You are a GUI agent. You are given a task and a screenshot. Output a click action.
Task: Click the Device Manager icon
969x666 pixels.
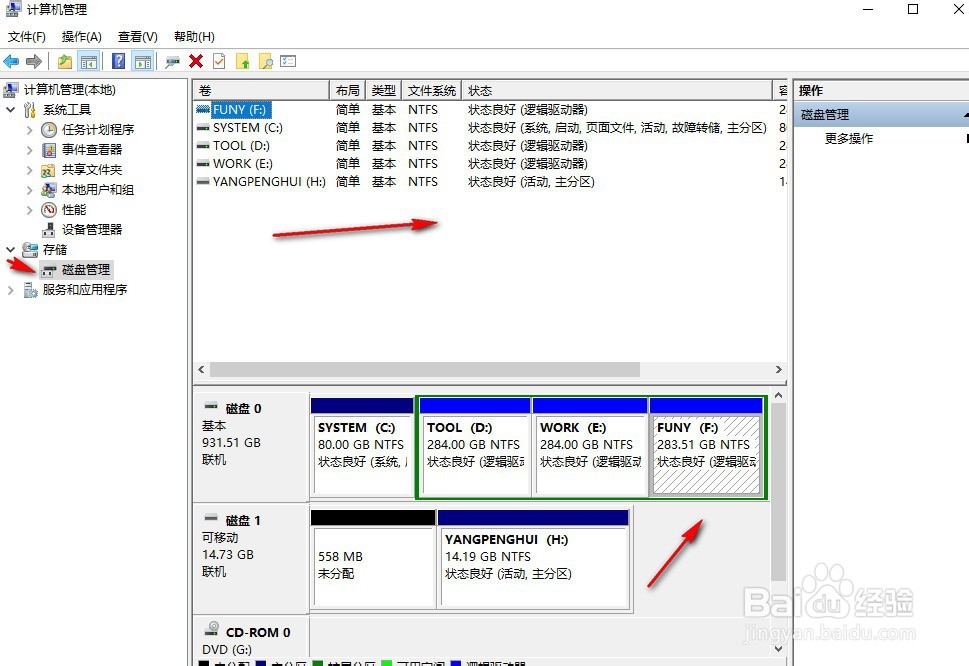(49, 230)
